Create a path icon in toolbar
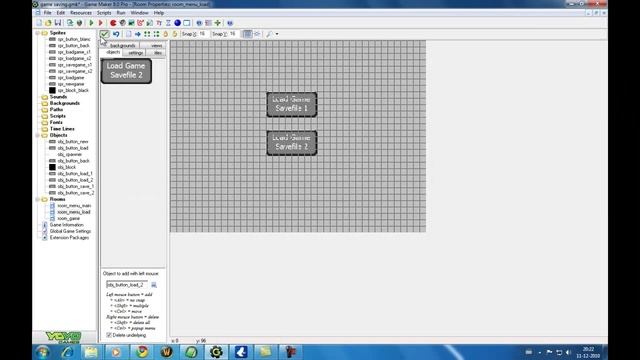 pos(140,23)
